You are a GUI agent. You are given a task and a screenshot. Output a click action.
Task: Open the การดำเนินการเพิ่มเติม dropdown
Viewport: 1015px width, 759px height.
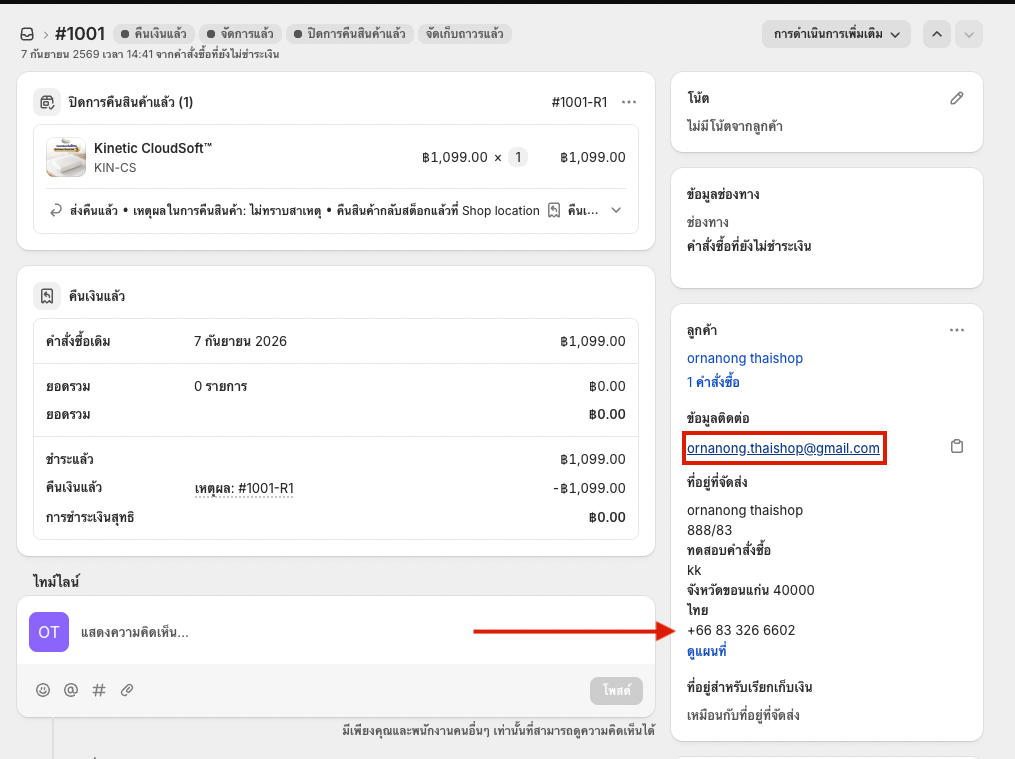point(836,34)
